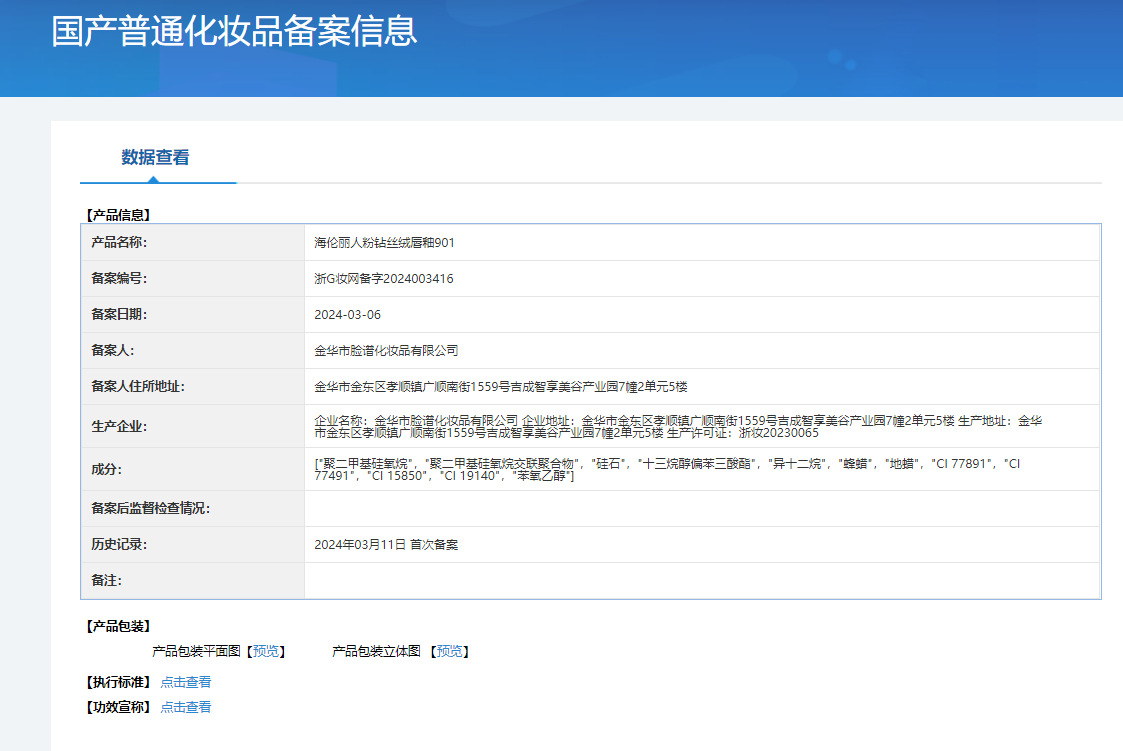Screen dimensions: 1123x751
Task: Click filing number 浙G妆网备字2024003416
Action: 383,279
